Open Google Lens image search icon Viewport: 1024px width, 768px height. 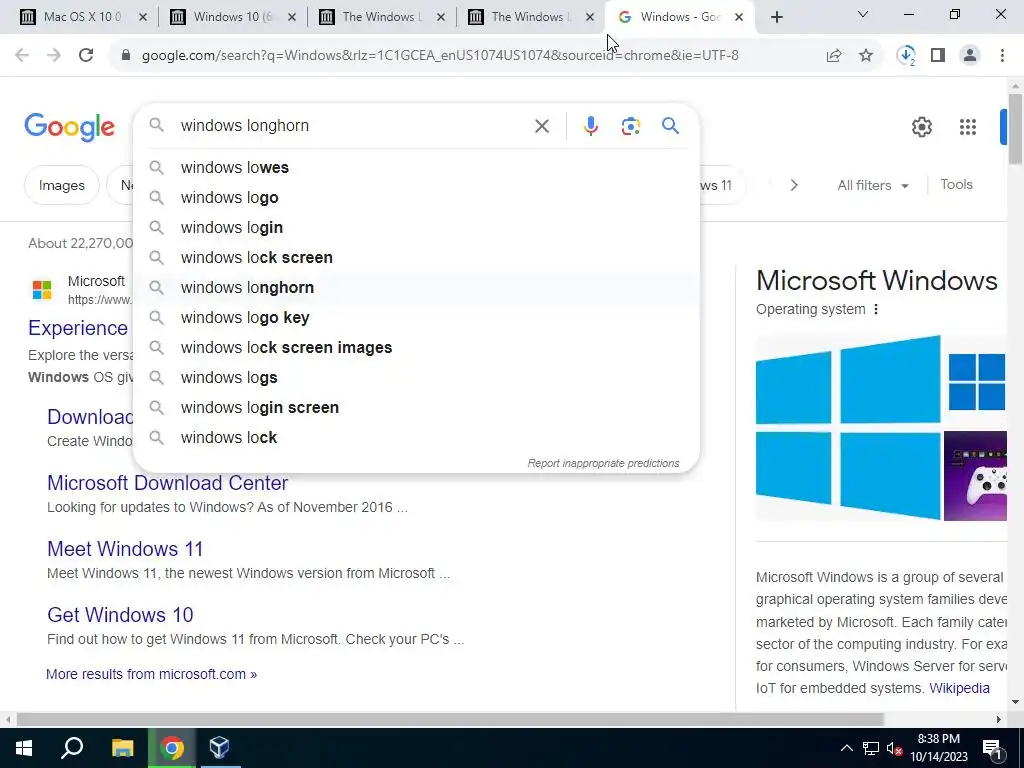(x=630, y=126)
